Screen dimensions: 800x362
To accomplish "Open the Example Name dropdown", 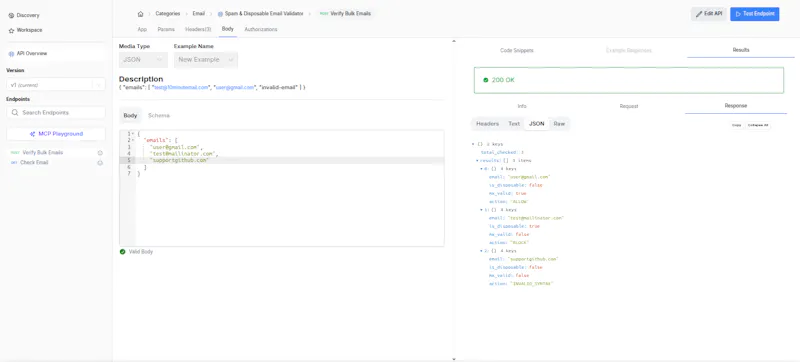I will (206, 60).
